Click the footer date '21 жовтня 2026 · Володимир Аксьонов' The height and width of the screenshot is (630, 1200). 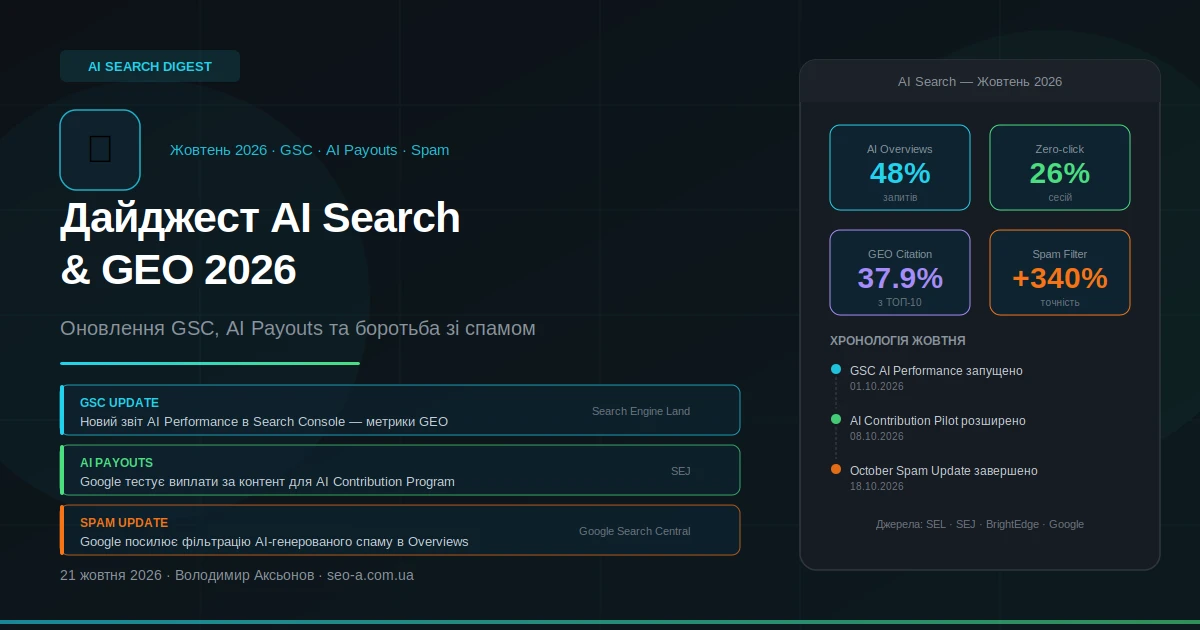(x=189, y=575)
